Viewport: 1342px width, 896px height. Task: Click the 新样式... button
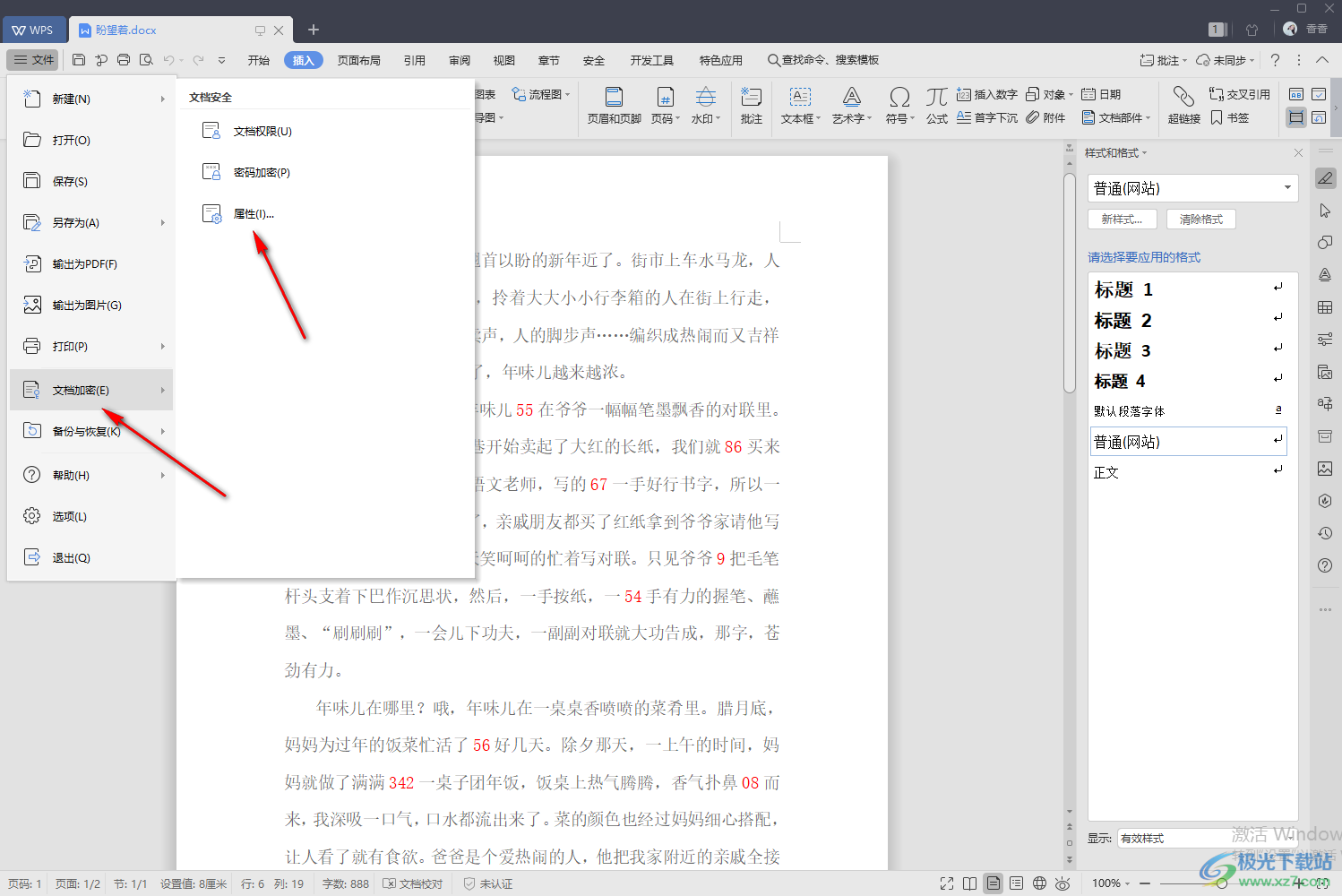1123,219
